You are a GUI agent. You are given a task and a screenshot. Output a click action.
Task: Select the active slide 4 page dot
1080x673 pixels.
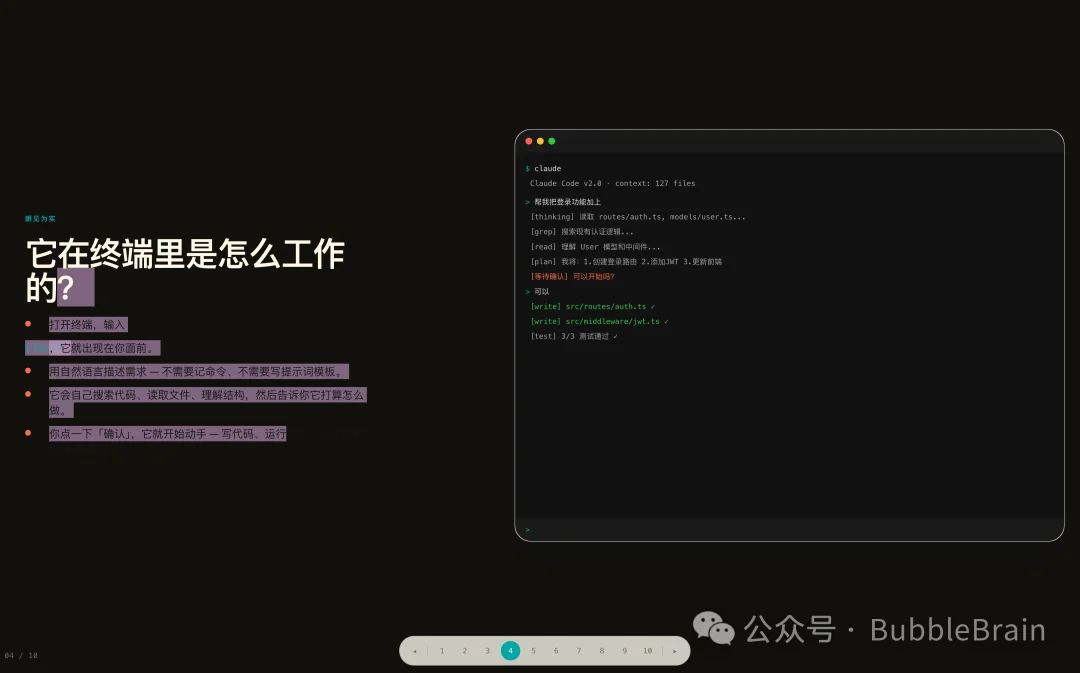[510, 651]
